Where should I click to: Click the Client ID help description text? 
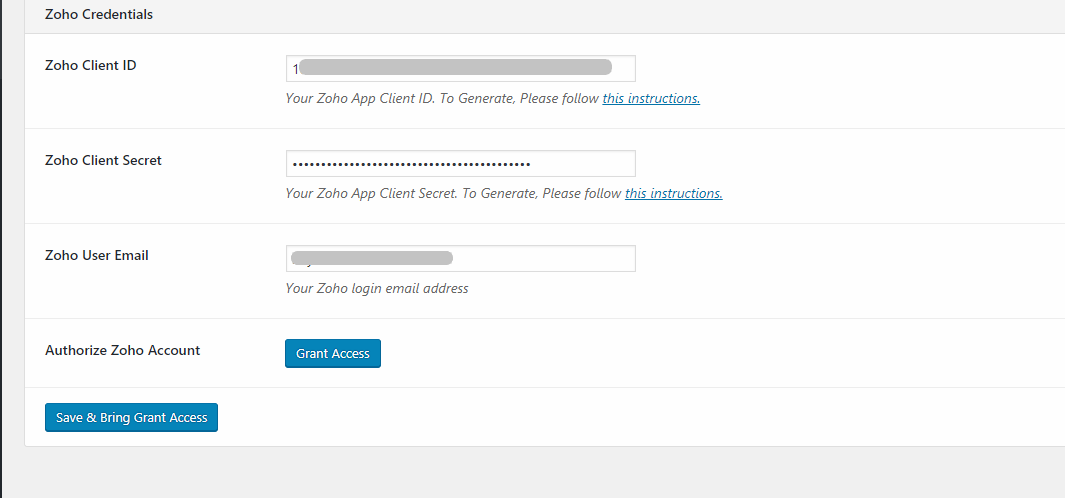point(442,99)
